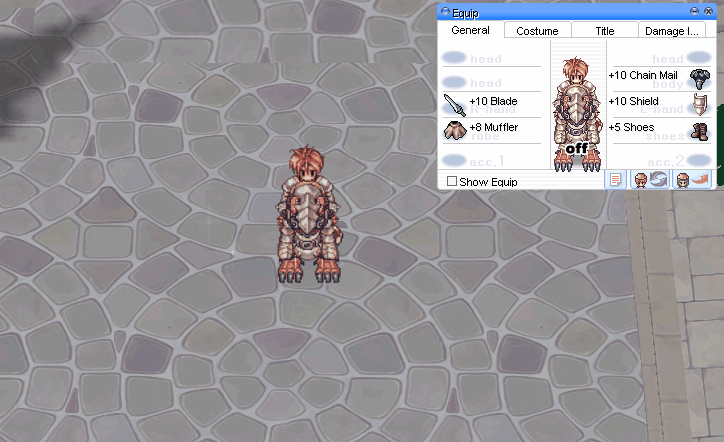This screenshot has height=442, width=724.
Task: Click the +5 Shoes boots icon
Action: [x=700, y=131]
